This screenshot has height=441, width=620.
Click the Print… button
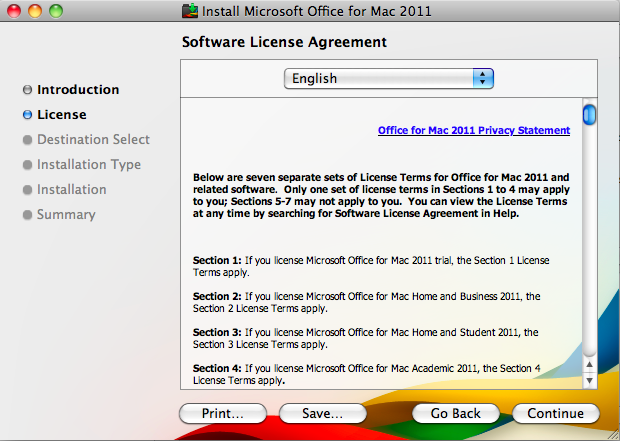tap(223, 413)
